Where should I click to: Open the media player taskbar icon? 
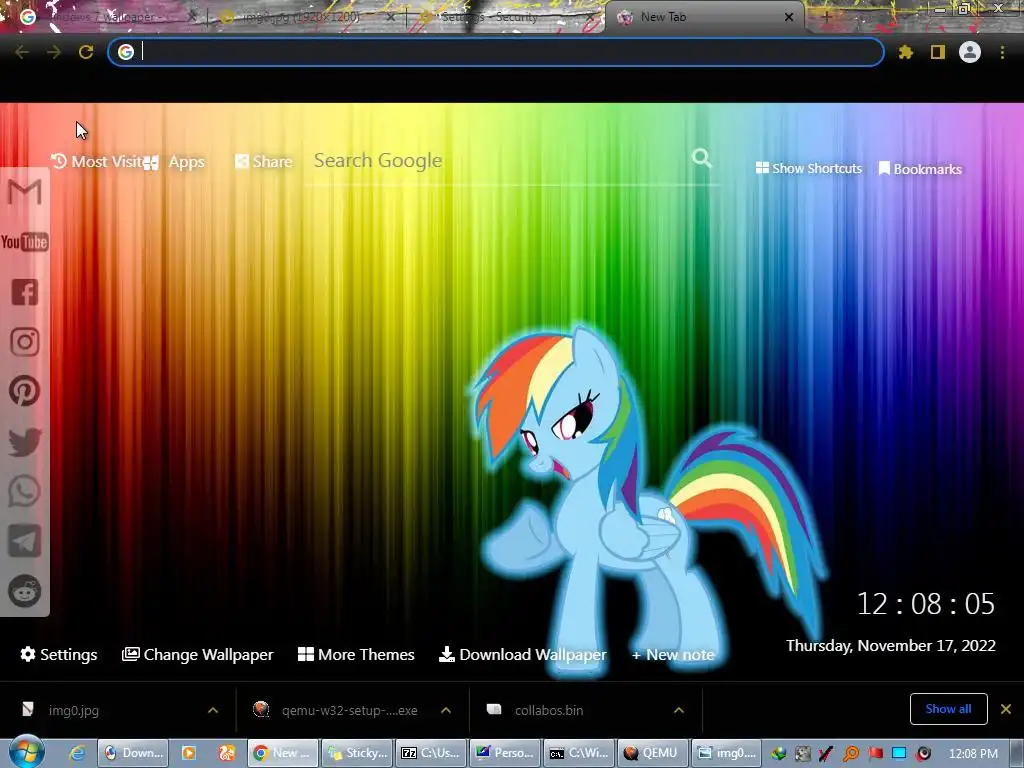(x=189, y=753)
